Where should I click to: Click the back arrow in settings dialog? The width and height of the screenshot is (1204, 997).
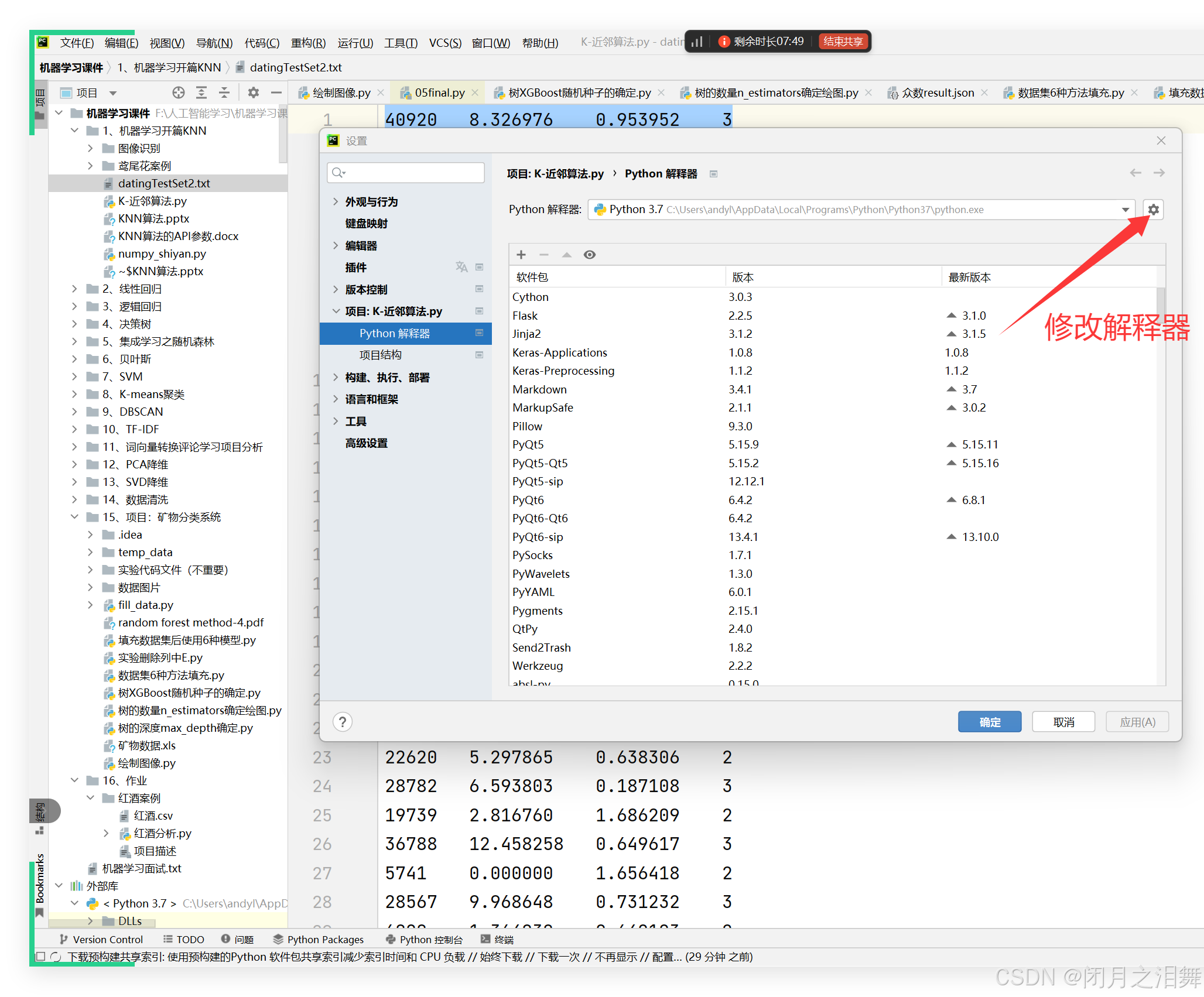1135,173
